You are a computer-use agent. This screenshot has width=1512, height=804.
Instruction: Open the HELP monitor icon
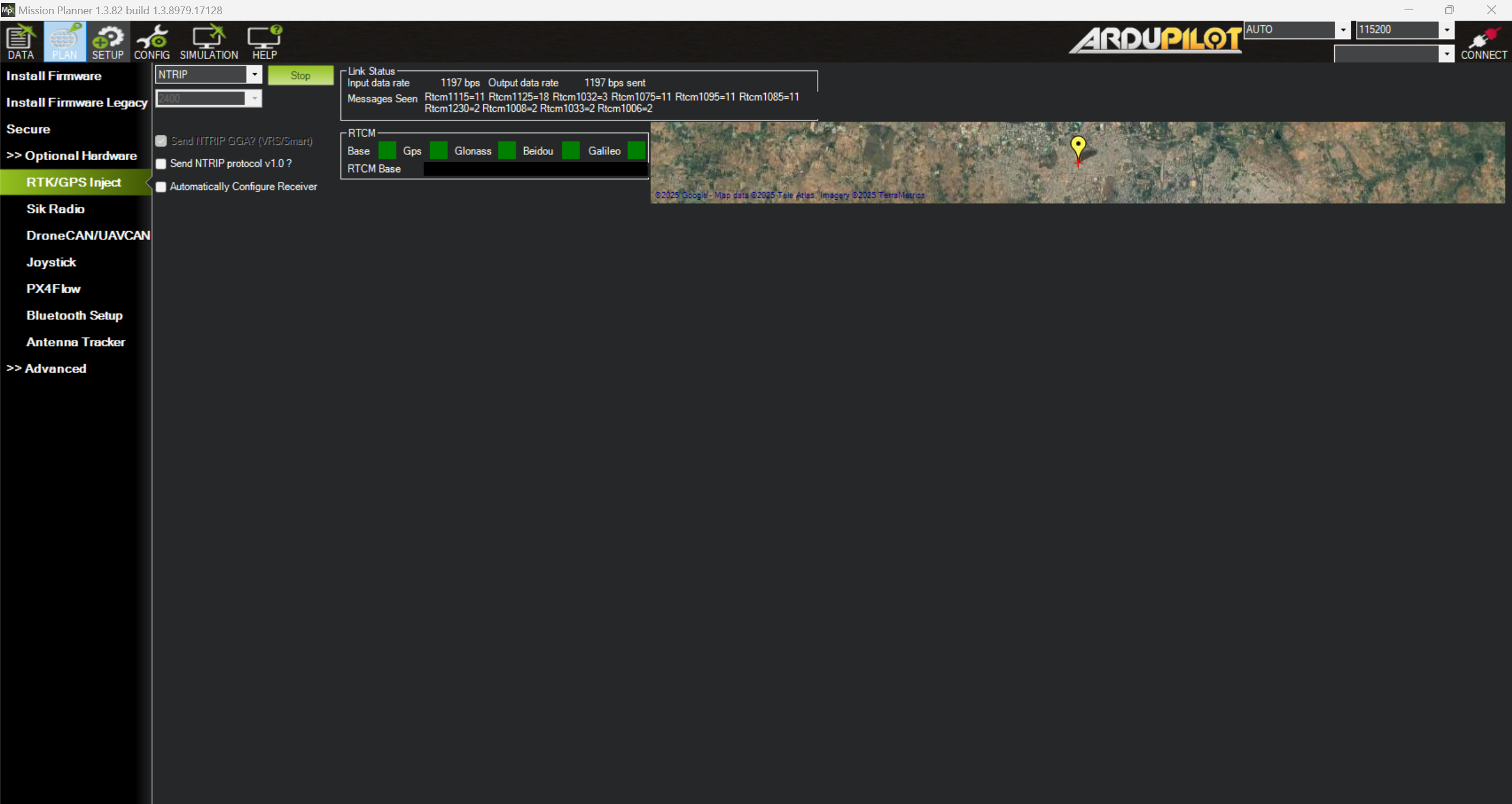[264, 41]
